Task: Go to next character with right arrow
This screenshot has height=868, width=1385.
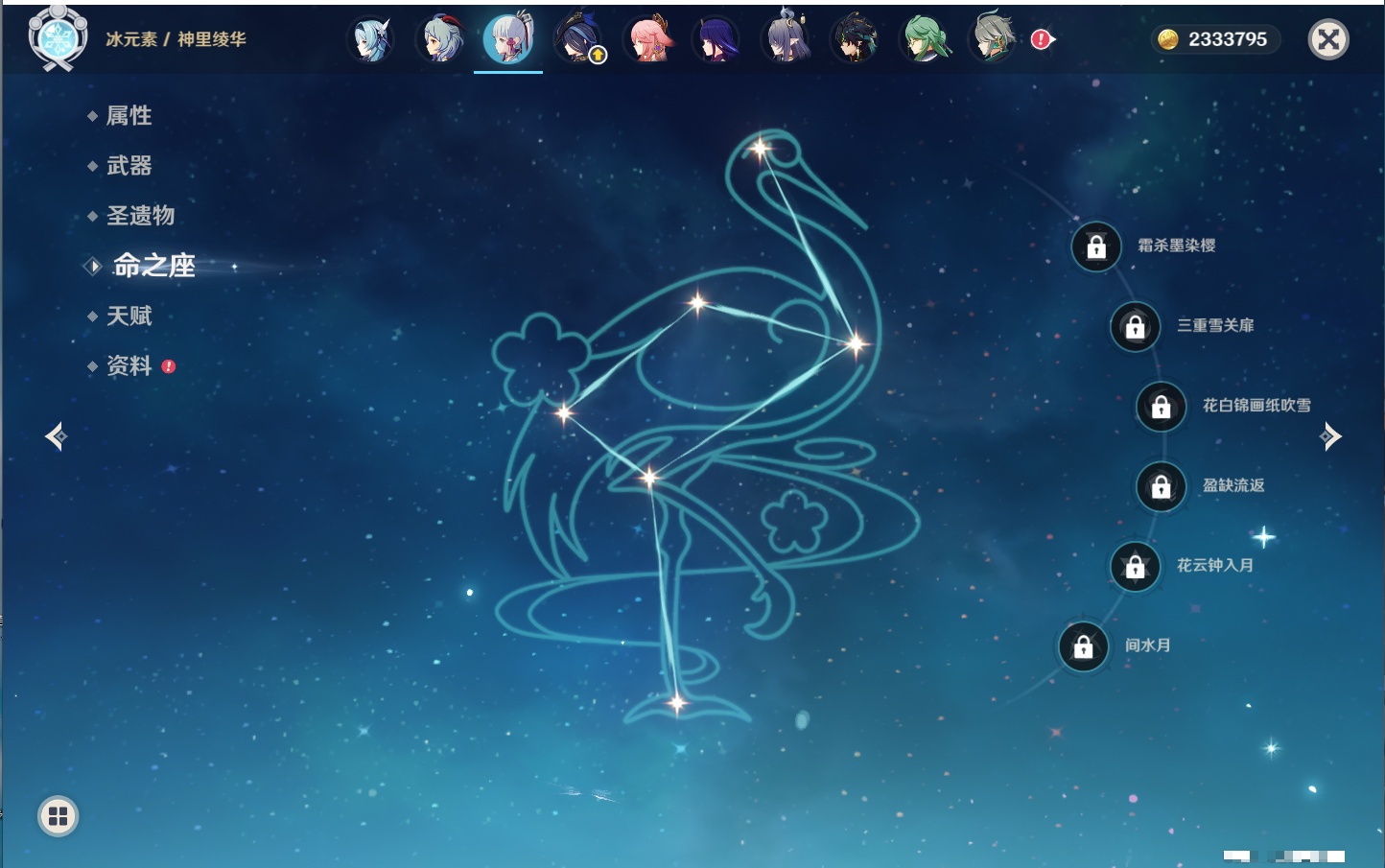Action: (x=1330, y=436)
